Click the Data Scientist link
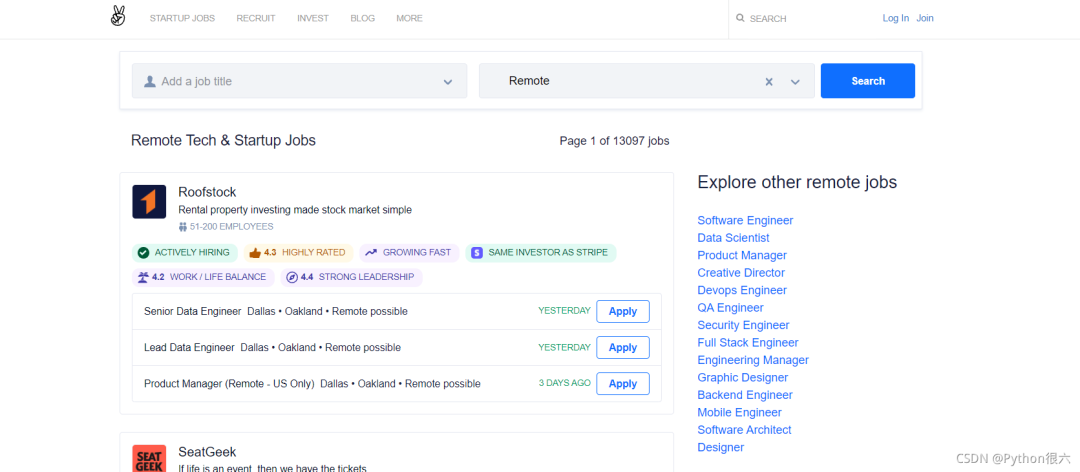The height and width of the screenshot is (472, 1080). click(x=734, y=238)
